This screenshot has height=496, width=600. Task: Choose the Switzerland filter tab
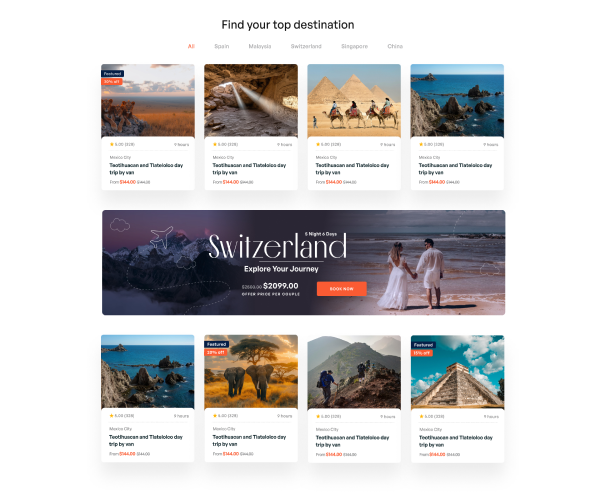tap(306, 46)
